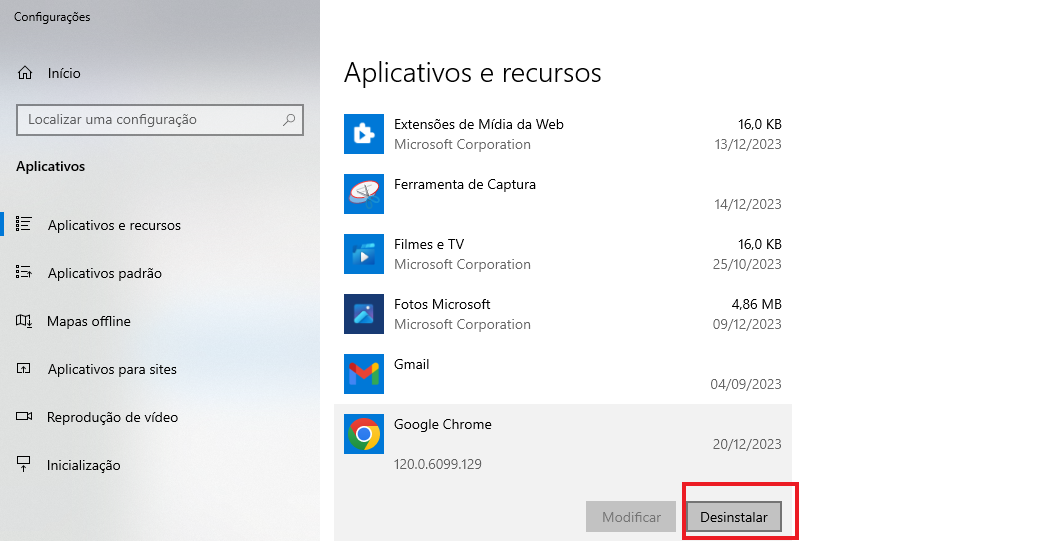This screenshot has width=1049, height=541.
Task: Click the Google Chrome logo icon
Action: pyautogui.click(x=364, y=434)
